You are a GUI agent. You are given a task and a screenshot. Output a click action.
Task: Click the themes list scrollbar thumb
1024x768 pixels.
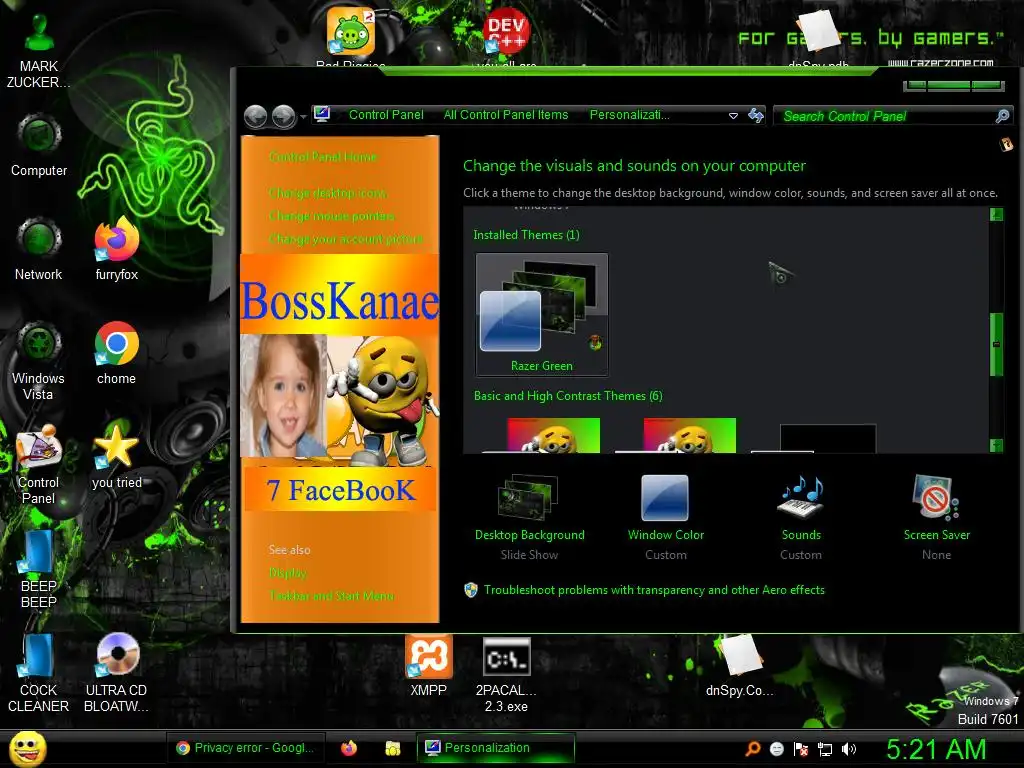996,344
